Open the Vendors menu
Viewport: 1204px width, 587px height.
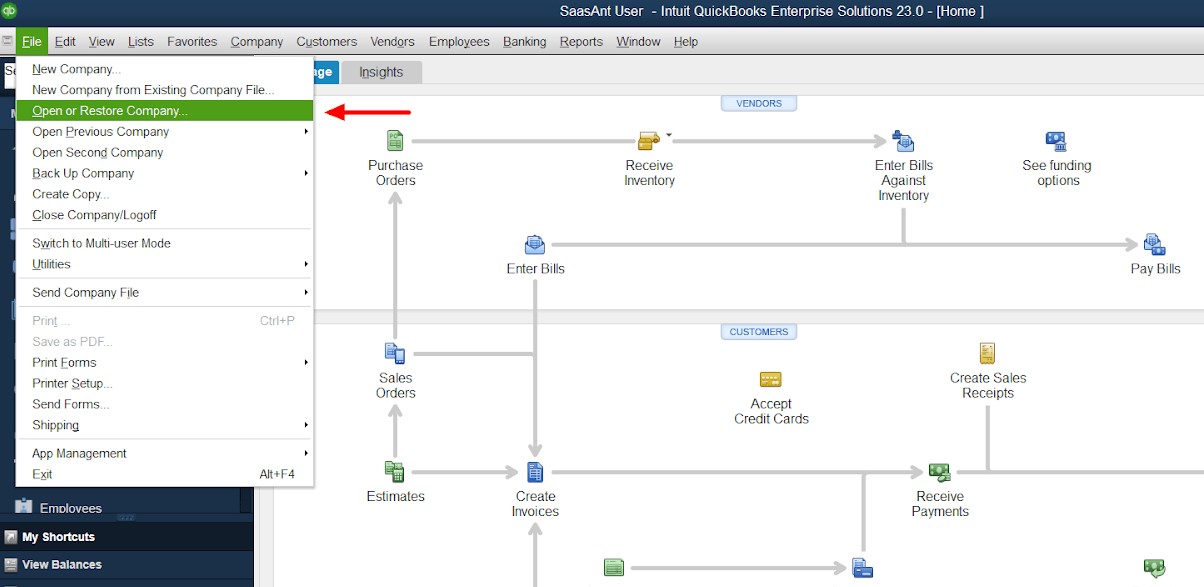tap(393, 42)
